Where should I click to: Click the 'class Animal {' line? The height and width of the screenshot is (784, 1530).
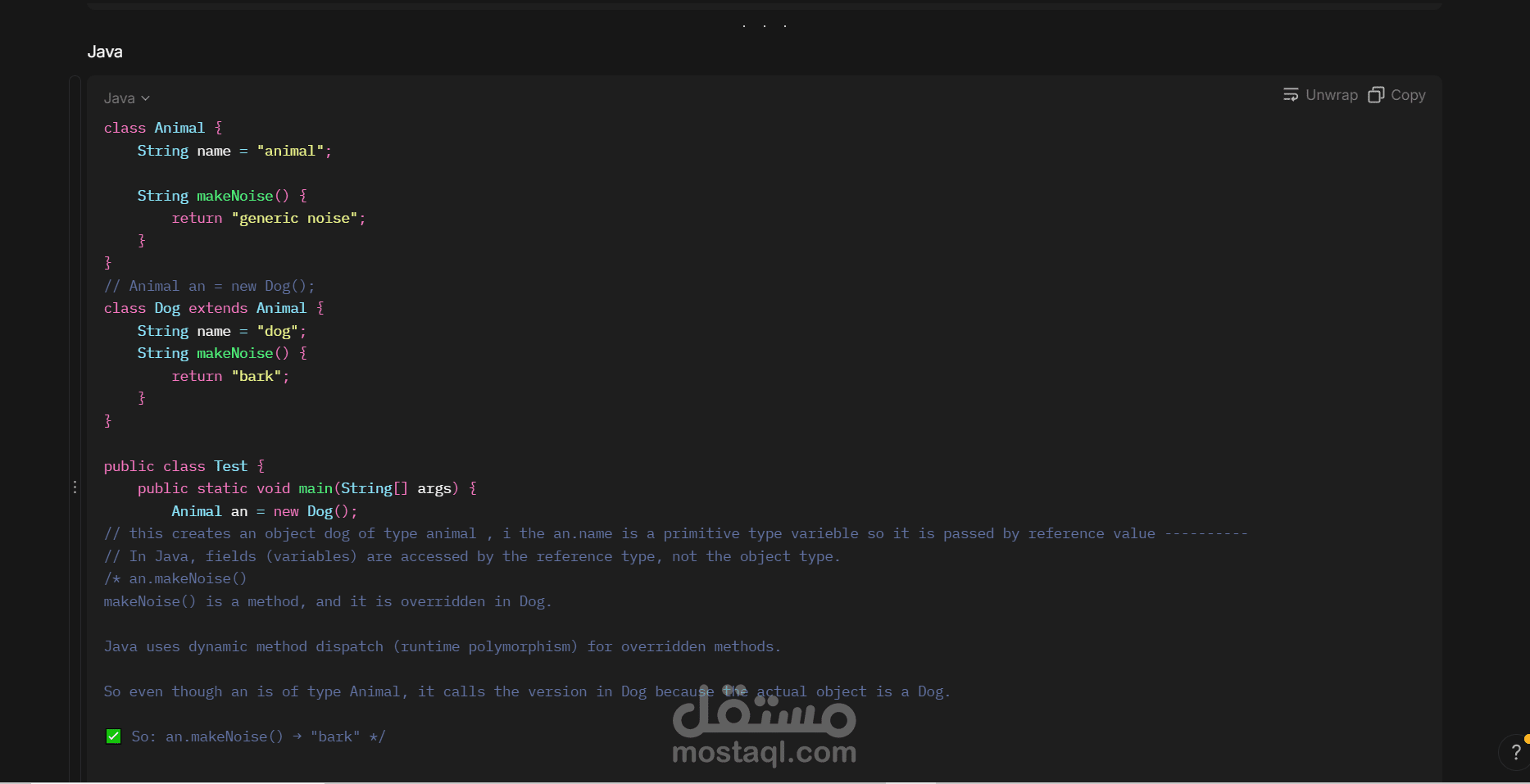[x=163, y=128]
